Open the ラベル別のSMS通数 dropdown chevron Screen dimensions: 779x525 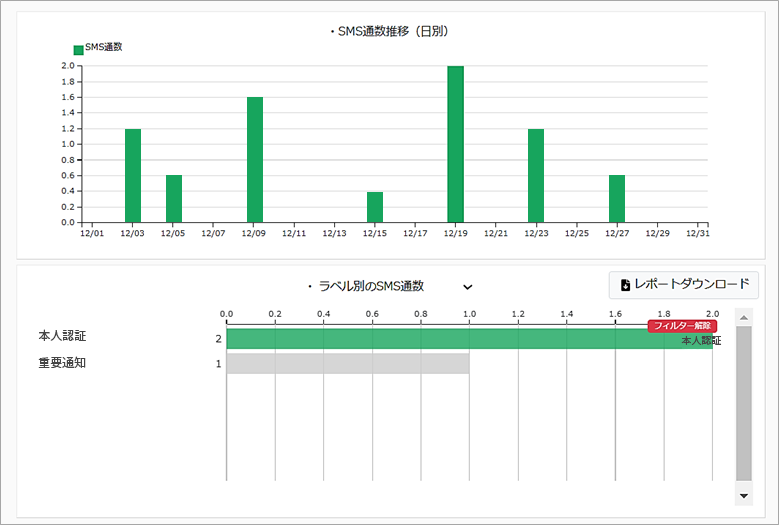click(467, 287)
